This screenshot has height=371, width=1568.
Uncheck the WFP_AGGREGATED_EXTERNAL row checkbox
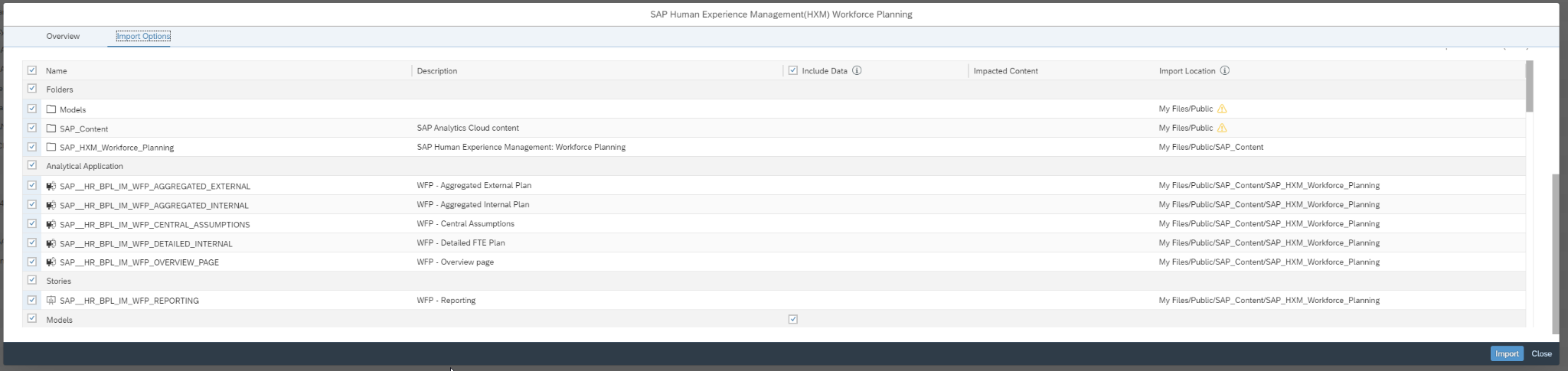[x=32, y=185]
